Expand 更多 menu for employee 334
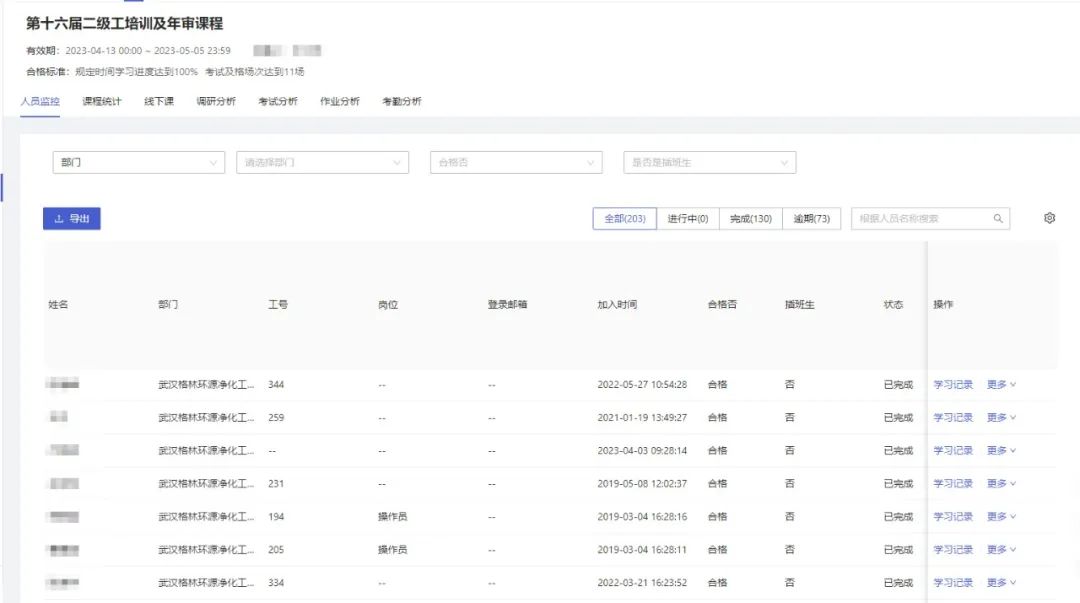This screenshot has width=1080, height=603. 1001,583
